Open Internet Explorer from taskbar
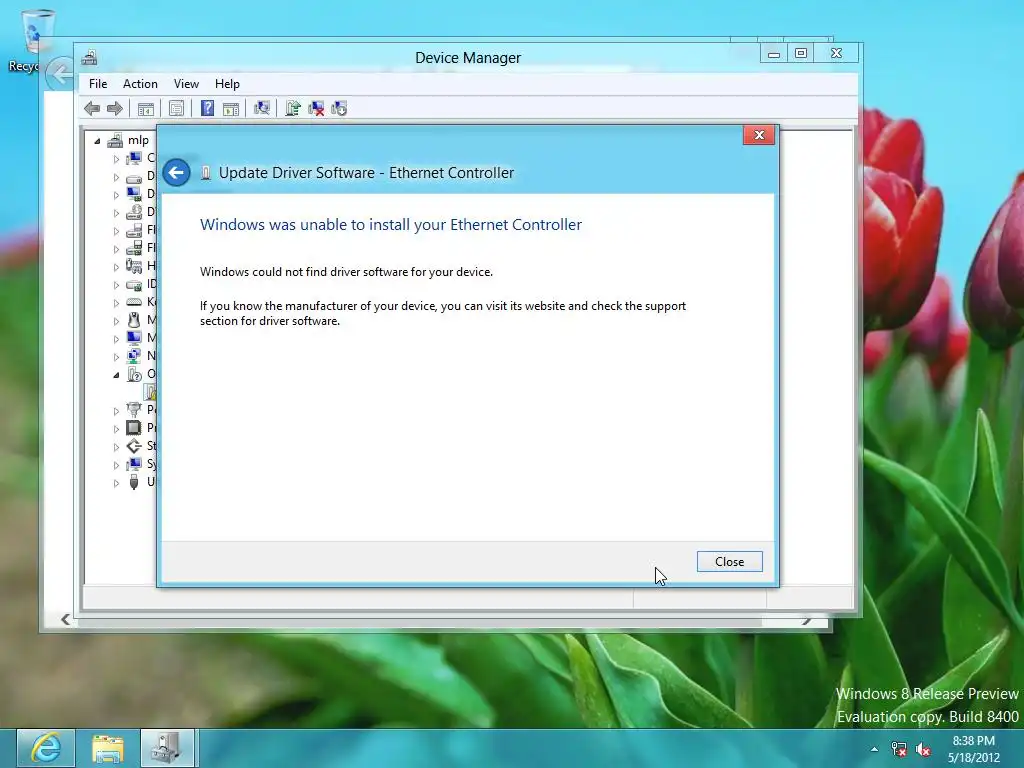 click(x=46, y=748)
